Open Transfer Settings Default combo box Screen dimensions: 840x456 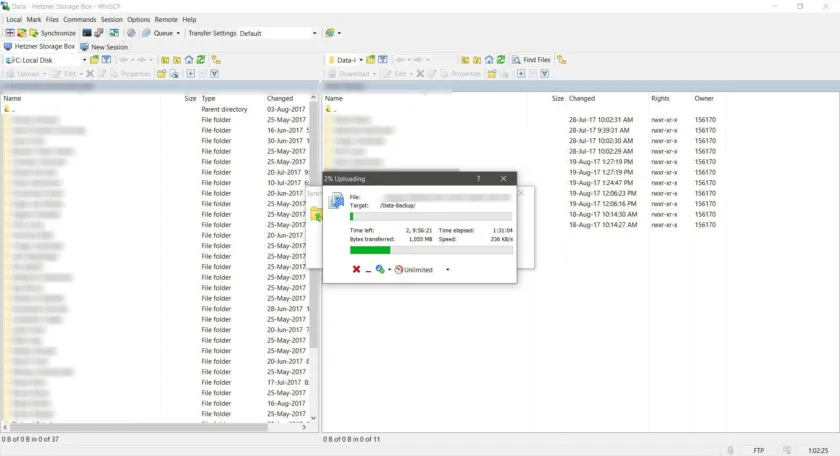[279, 33]
